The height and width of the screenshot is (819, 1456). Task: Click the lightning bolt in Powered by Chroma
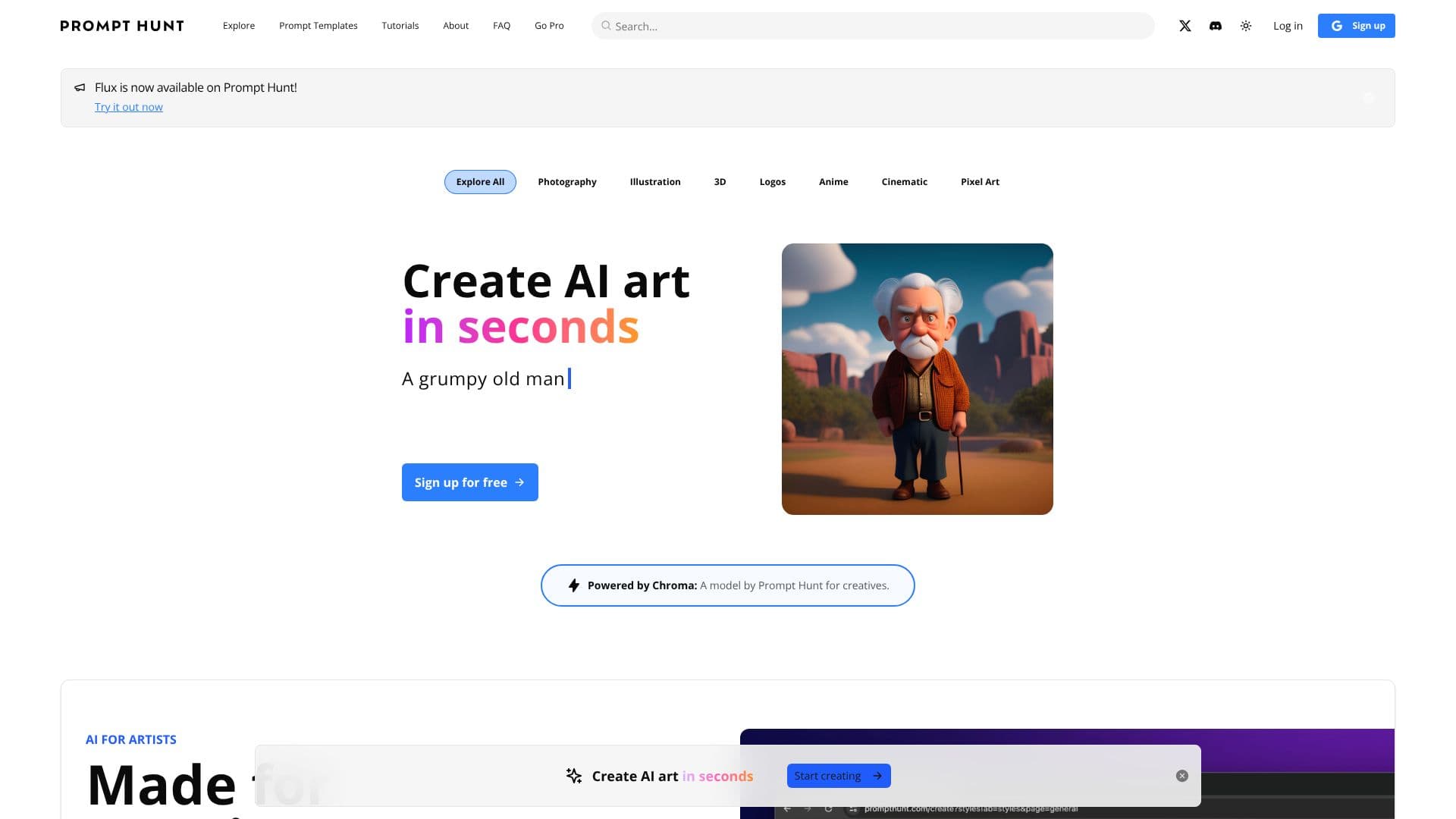click(x=574, y=585)
